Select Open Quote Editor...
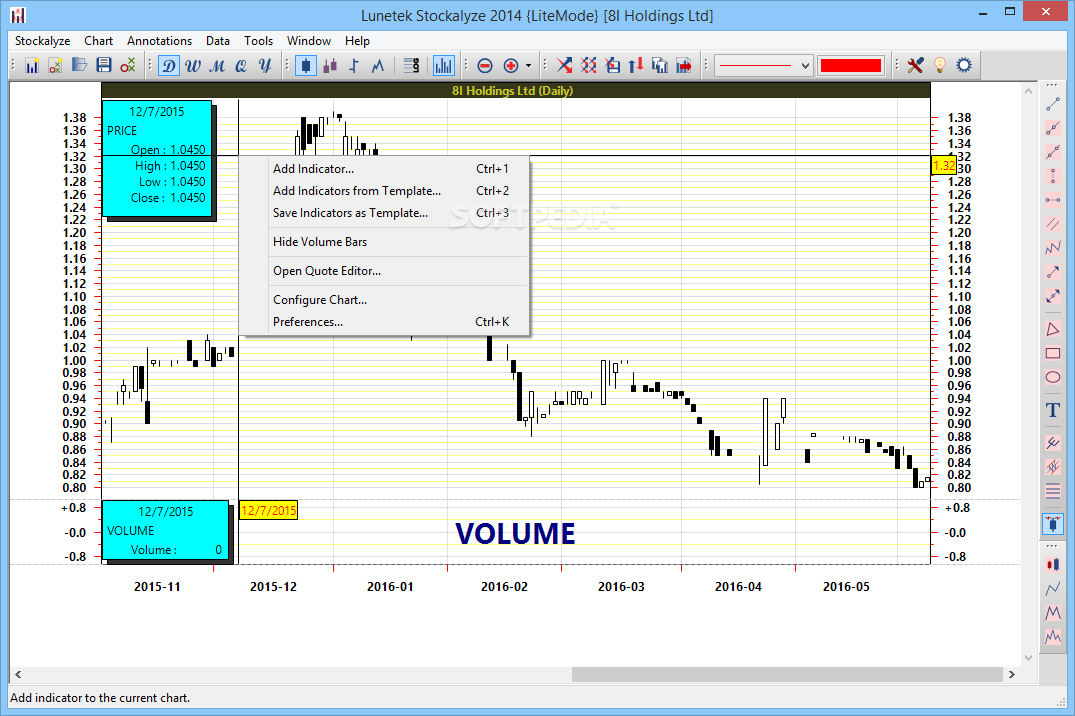The image size is (1075, 716). (x=385, y=271)
